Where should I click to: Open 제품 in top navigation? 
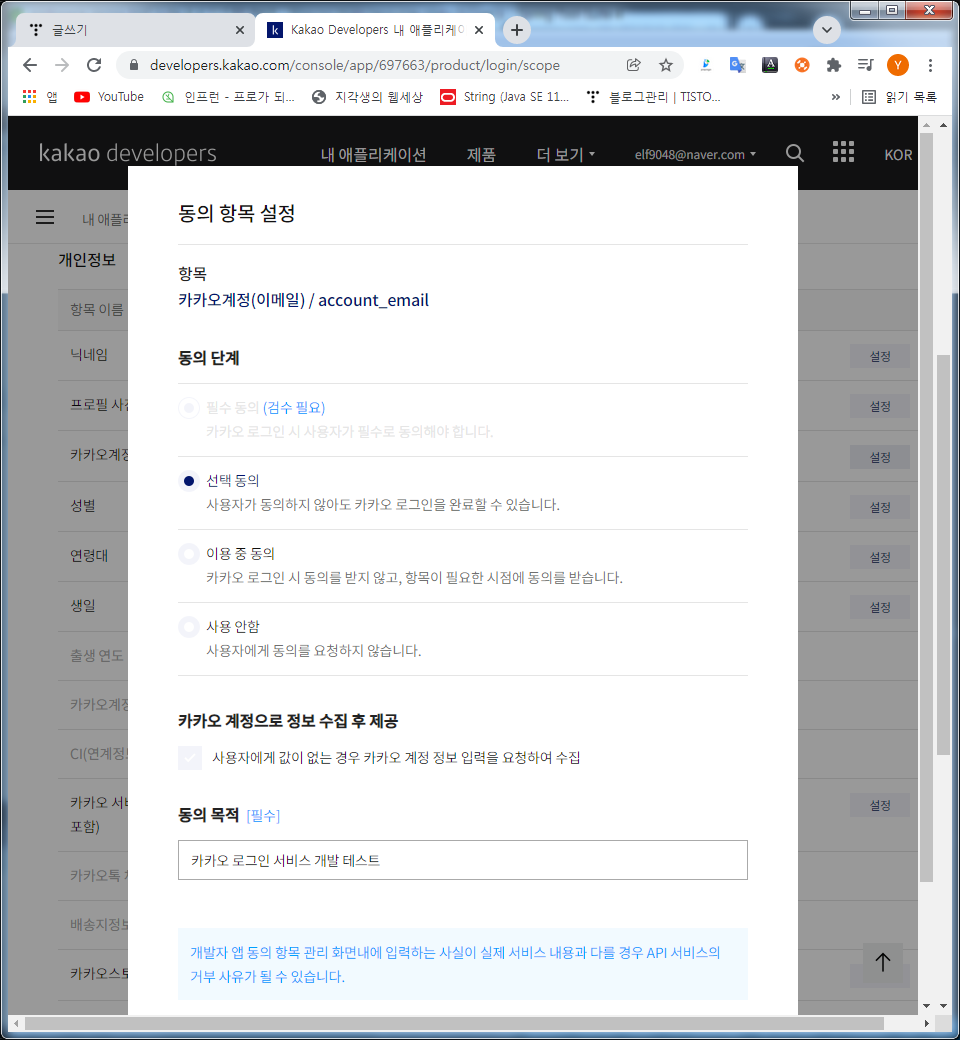[x=481, y=155]
